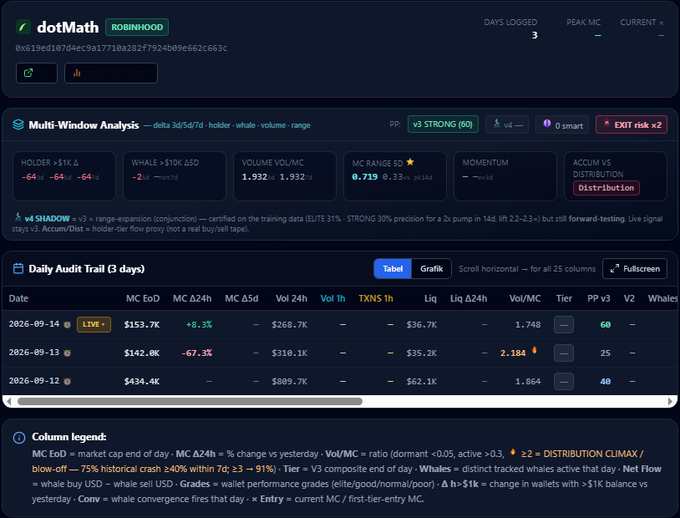Click the Distribution status pill

pos(606,187)
